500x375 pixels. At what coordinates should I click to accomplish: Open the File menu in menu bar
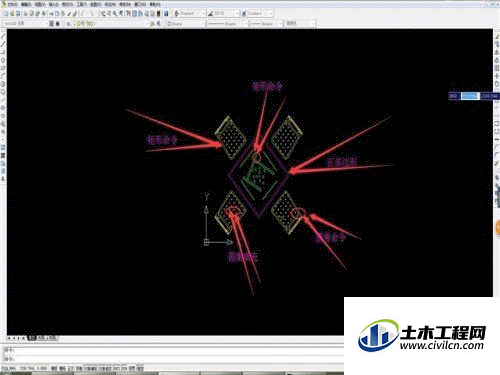click(11, 4)
